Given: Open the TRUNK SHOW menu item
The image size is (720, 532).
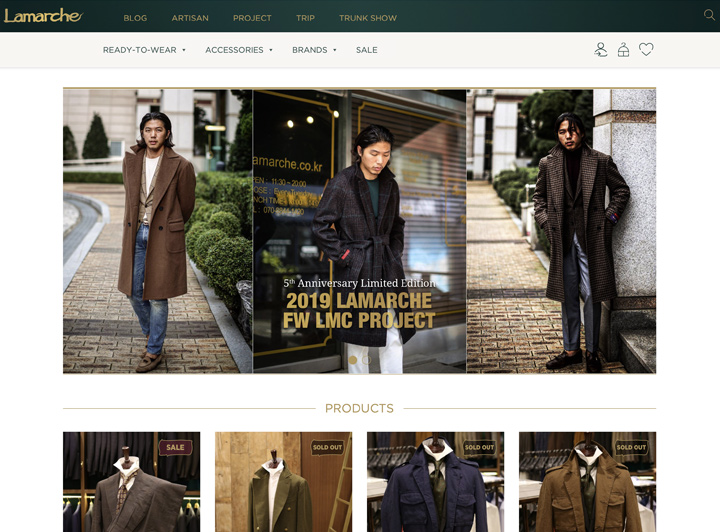Looking at the screenshot, I should pos(367,18).
